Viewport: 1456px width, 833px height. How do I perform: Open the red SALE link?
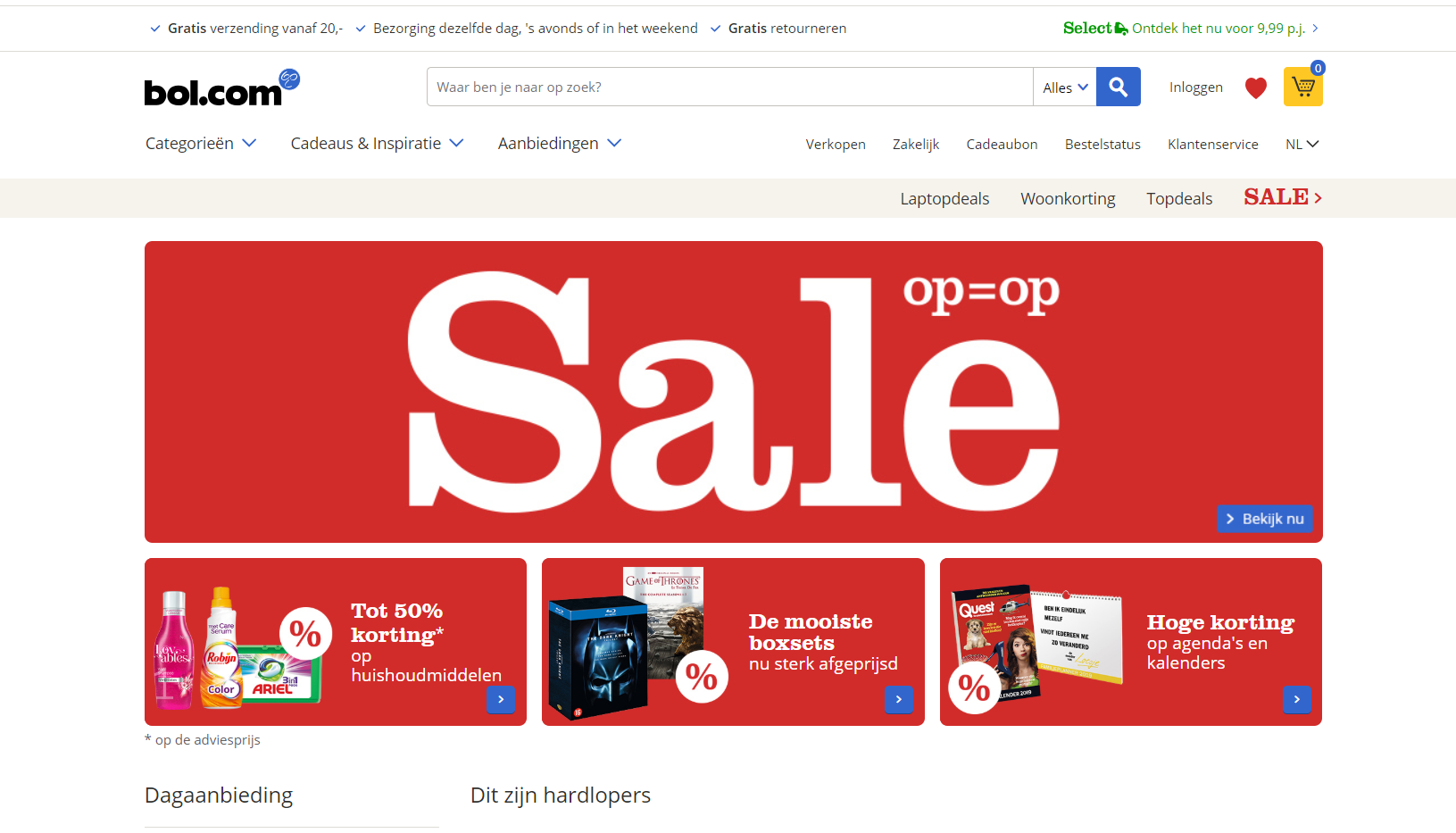(x=1283, y=197)
